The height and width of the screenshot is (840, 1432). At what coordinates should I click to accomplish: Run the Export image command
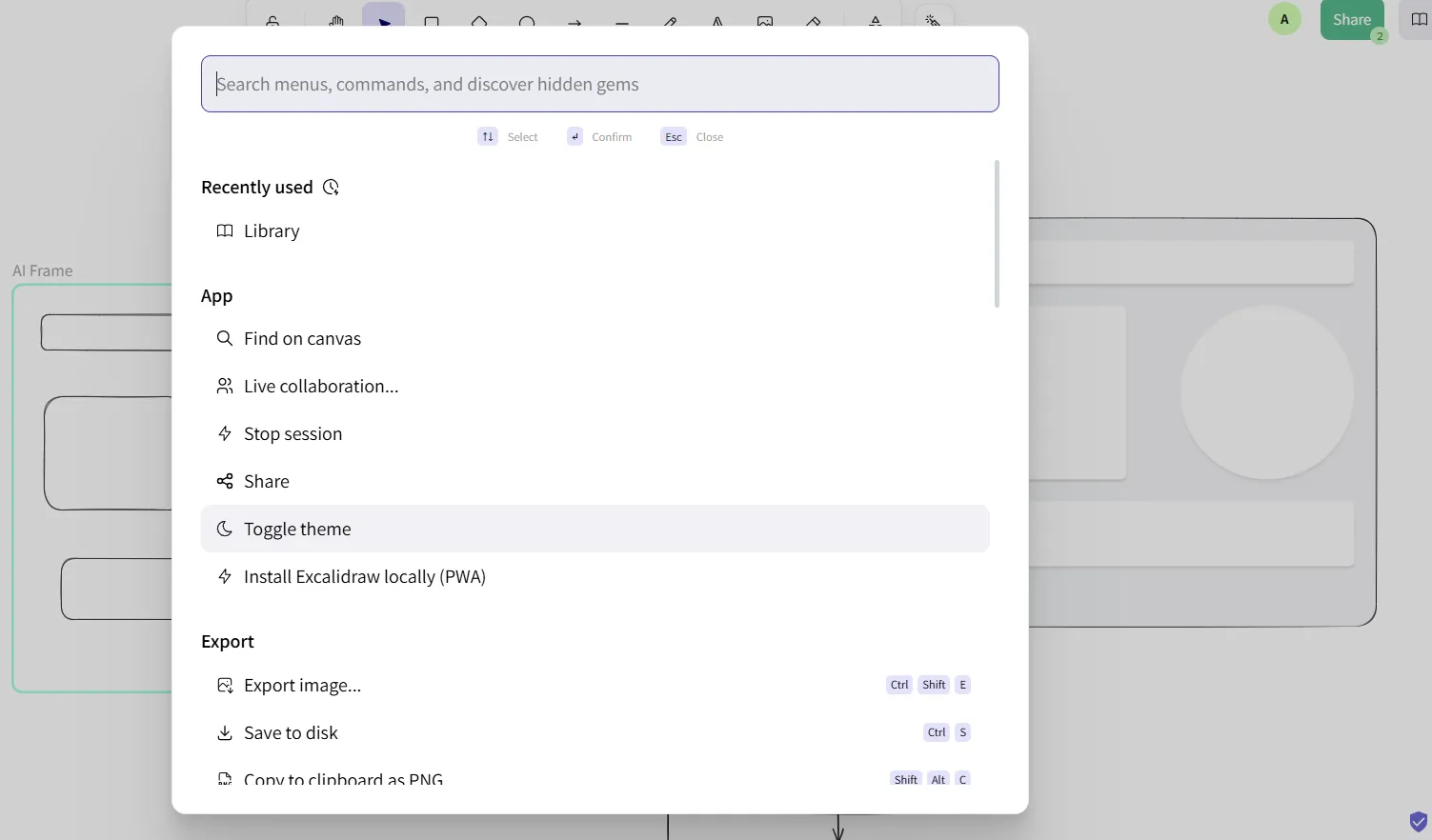[x=302, y=686]
